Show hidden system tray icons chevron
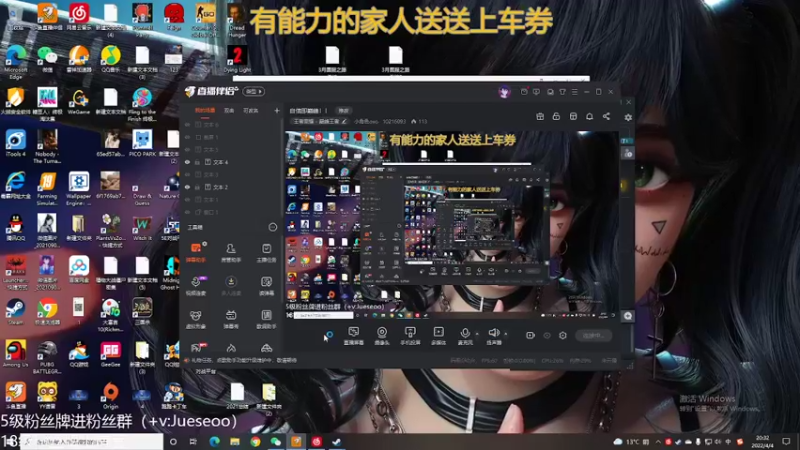This screenshot has height=450, width=800. [x=658, y=442]
